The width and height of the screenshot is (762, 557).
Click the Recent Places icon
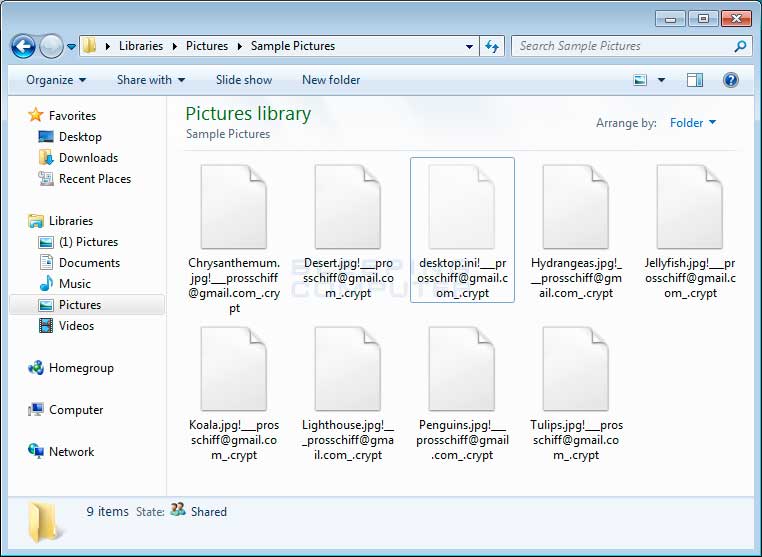click(x=46, y=178)
